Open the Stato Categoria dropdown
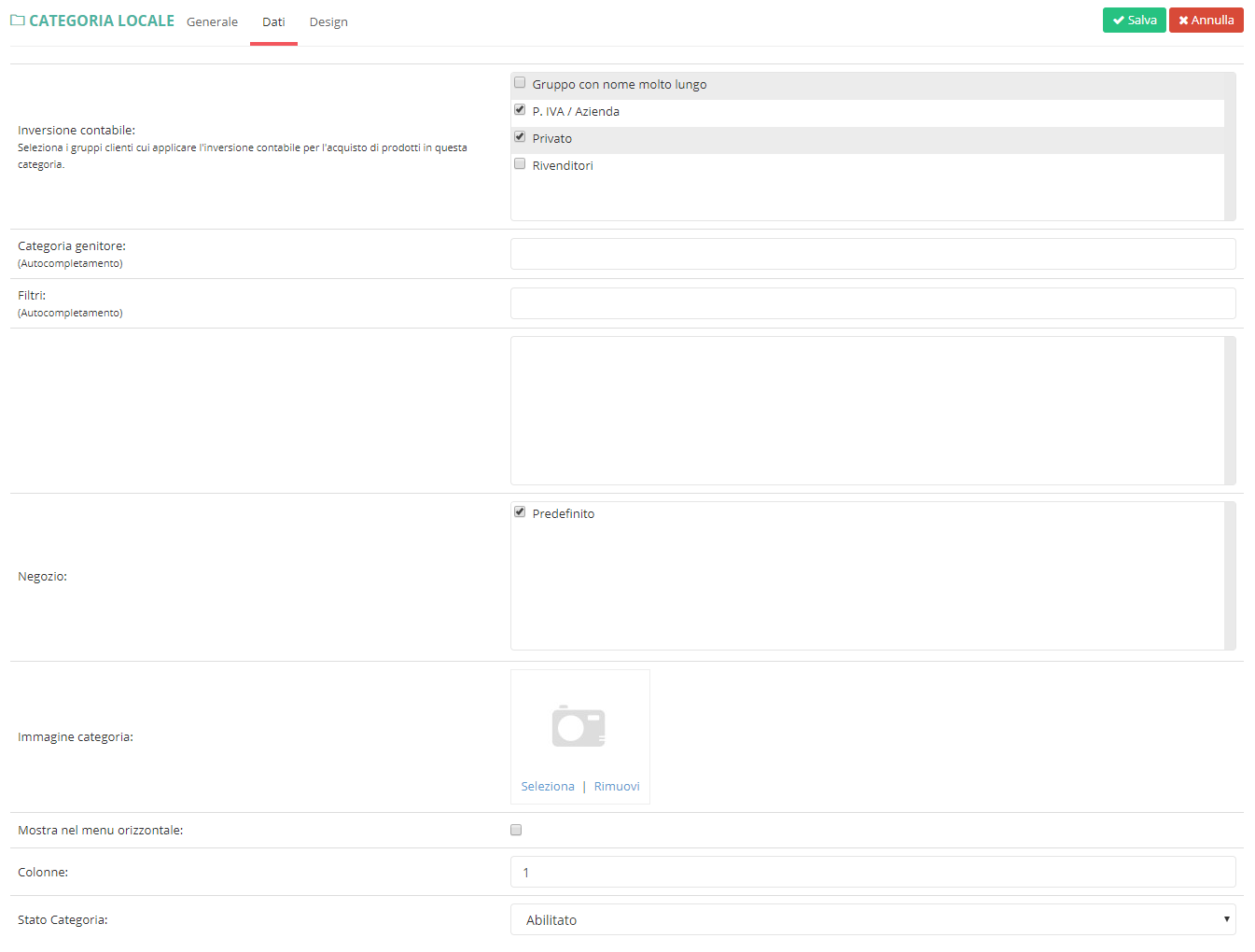This screenshot has width=1255, height=952. coord(872,919)
